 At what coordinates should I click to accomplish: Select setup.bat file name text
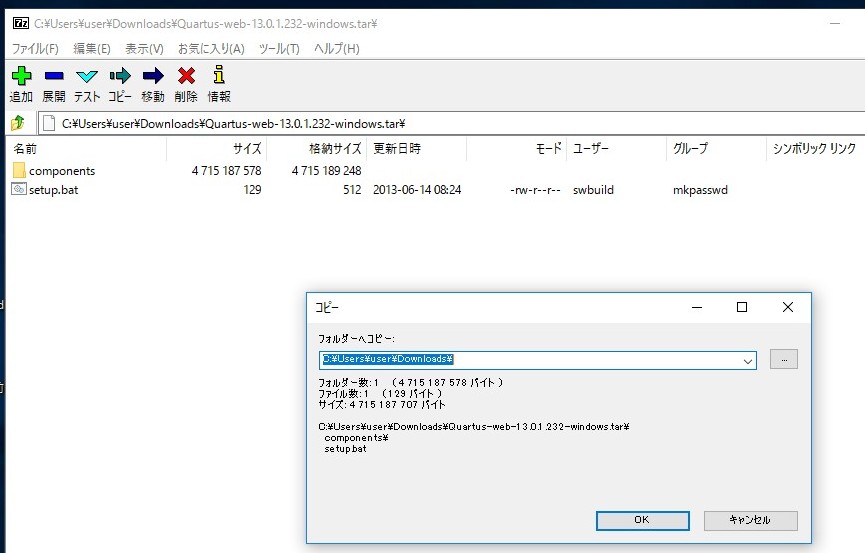click(54, 190)
